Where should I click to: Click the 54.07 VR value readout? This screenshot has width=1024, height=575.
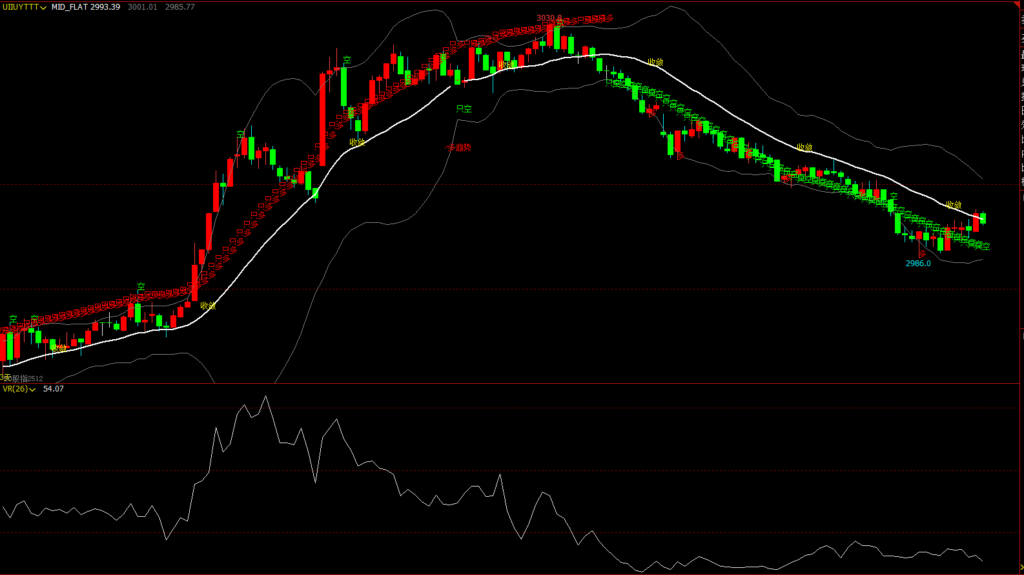(x=53, y=389)
